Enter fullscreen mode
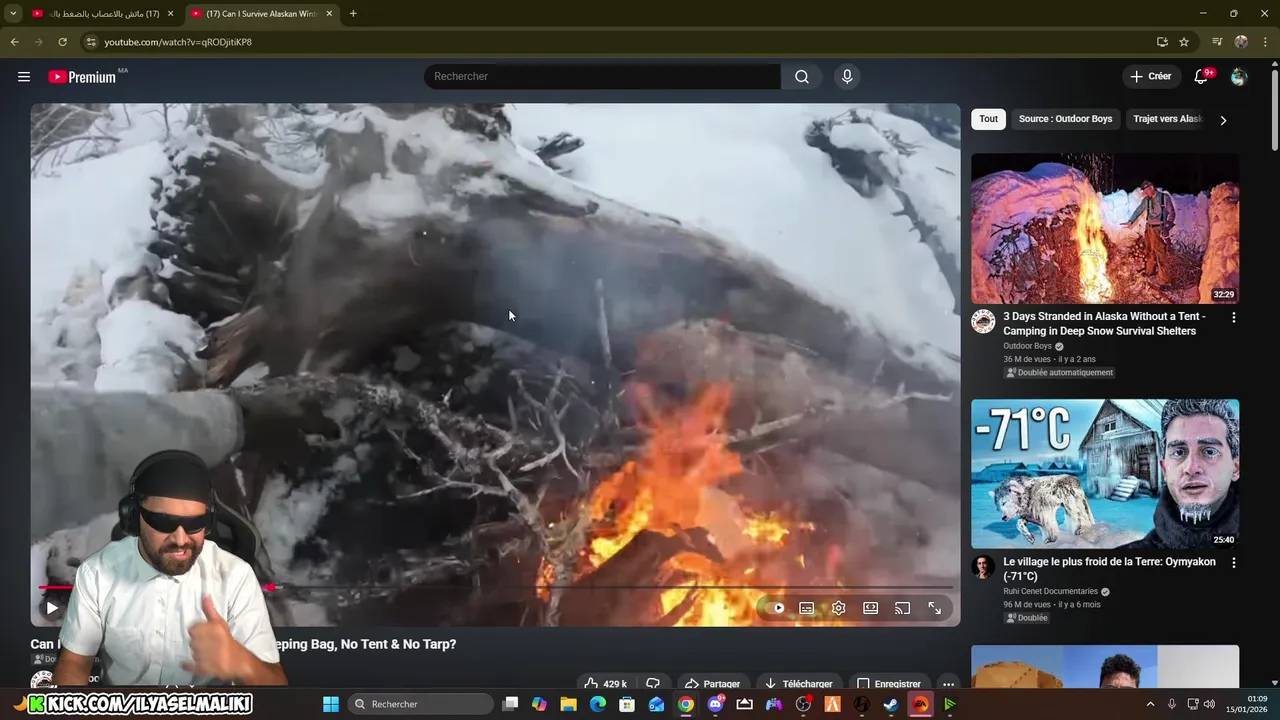This screenshot has width=1280, height=720. 935,608
